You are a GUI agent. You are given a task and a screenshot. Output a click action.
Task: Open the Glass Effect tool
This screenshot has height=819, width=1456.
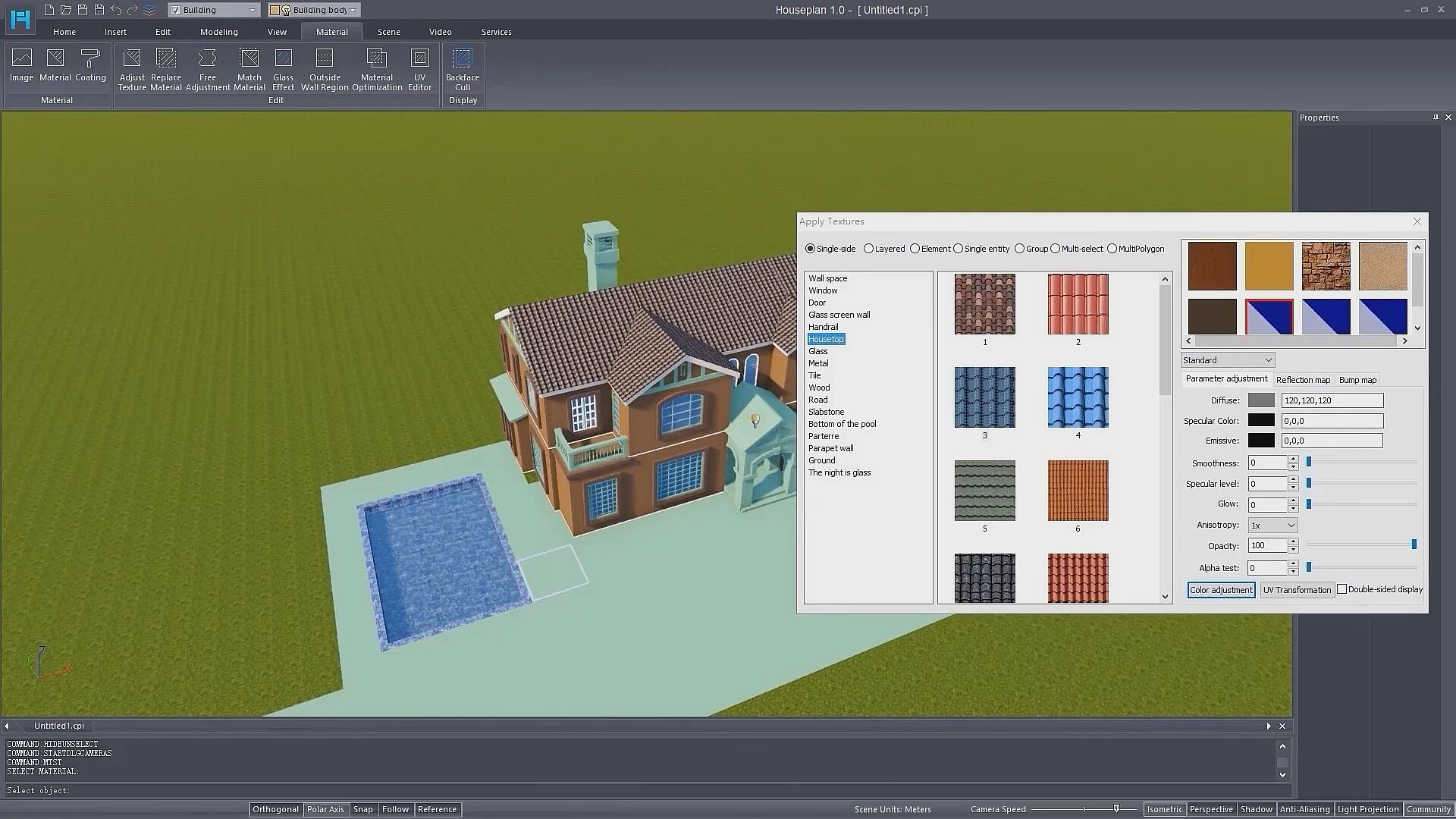tap(283, 59)
